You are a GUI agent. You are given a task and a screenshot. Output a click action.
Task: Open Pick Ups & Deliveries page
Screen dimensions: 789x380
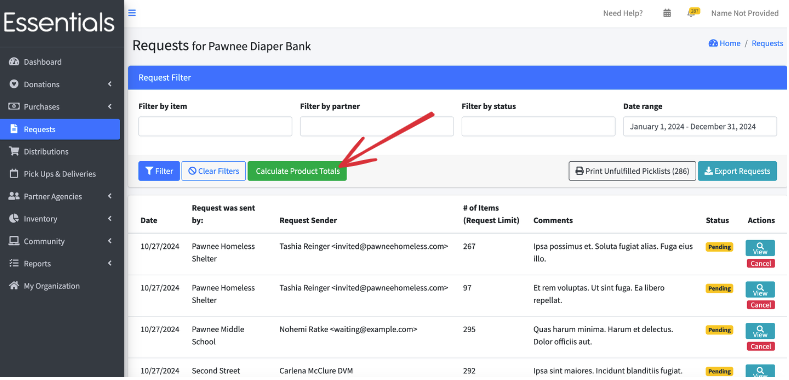click(60, 174)
